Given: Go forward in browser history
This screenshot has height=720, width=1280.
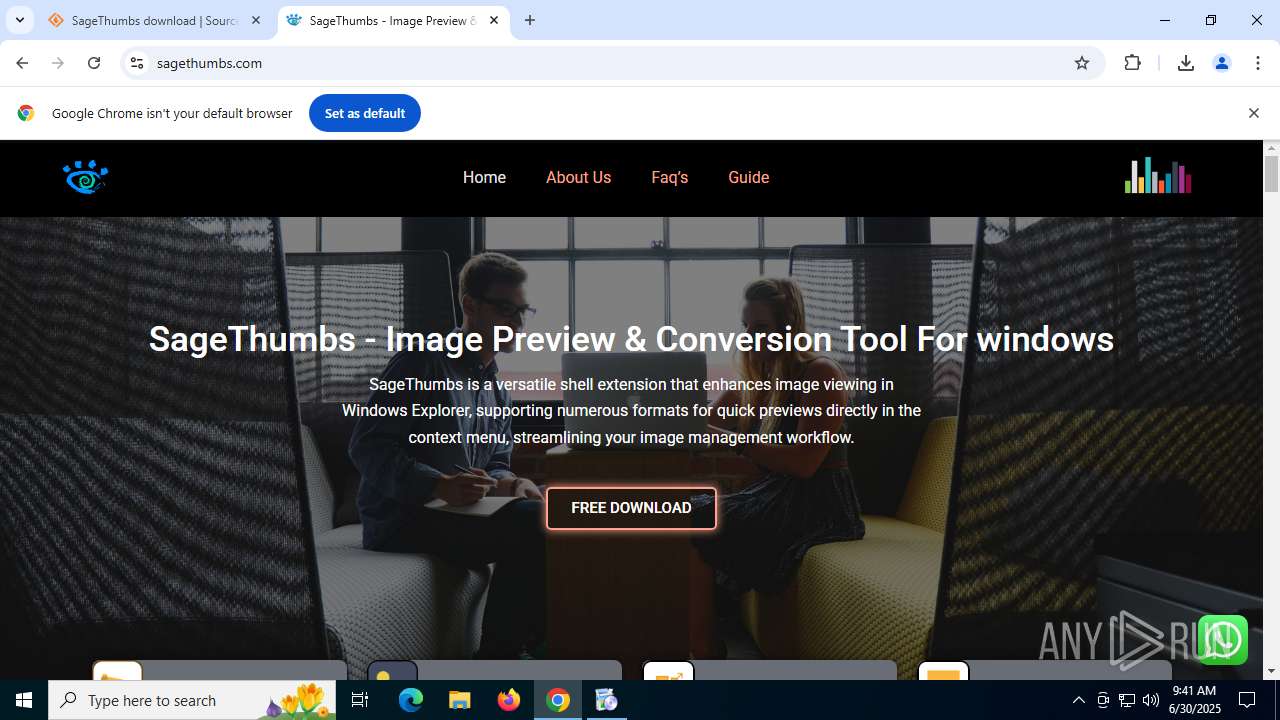Looking at the screenshot, I should (x=58, y=63).
